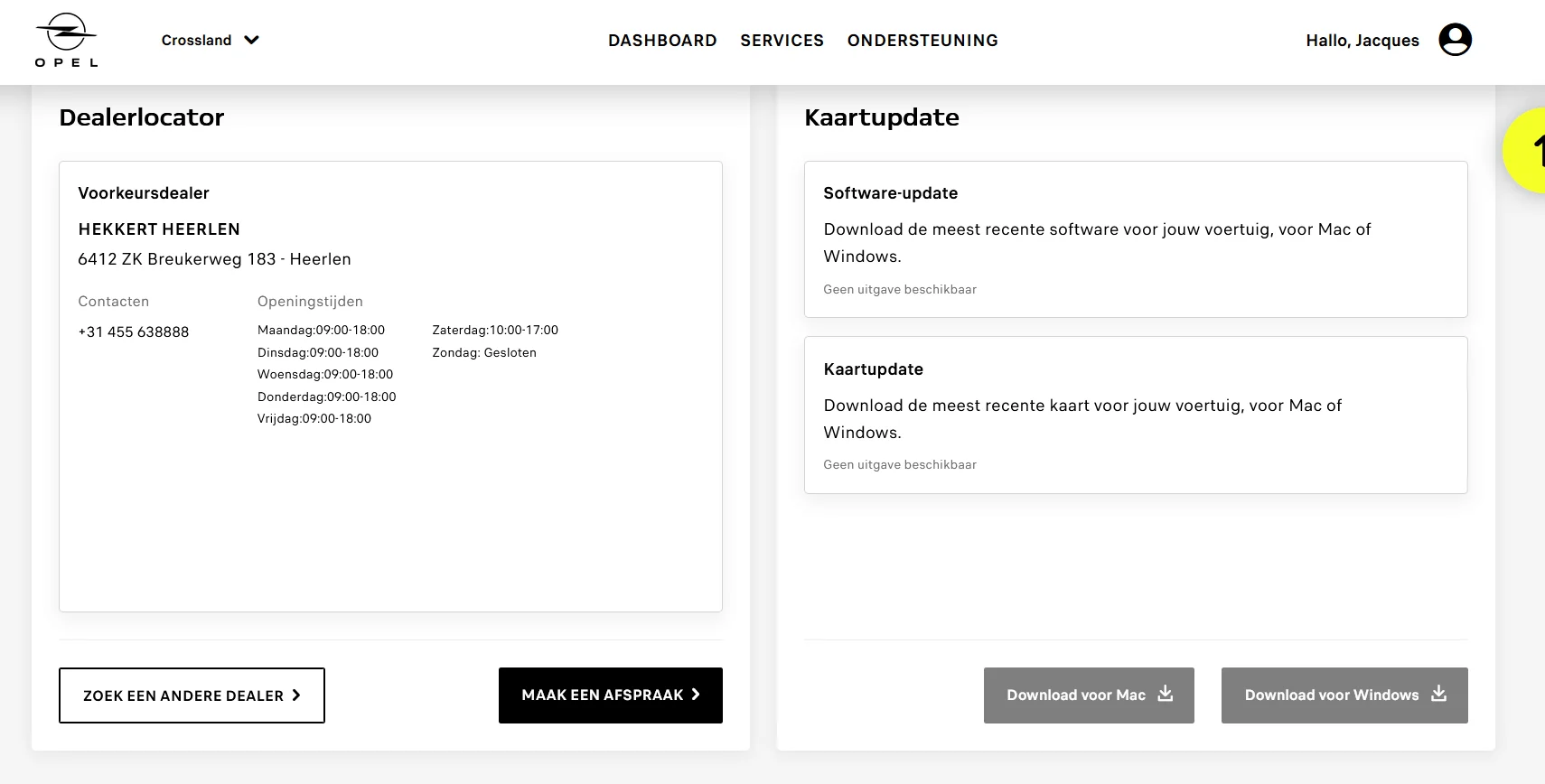Click the arrow in Maak een afspraak
The height and width of the screenshot is (784, 1545).
(x=696, y=695)
